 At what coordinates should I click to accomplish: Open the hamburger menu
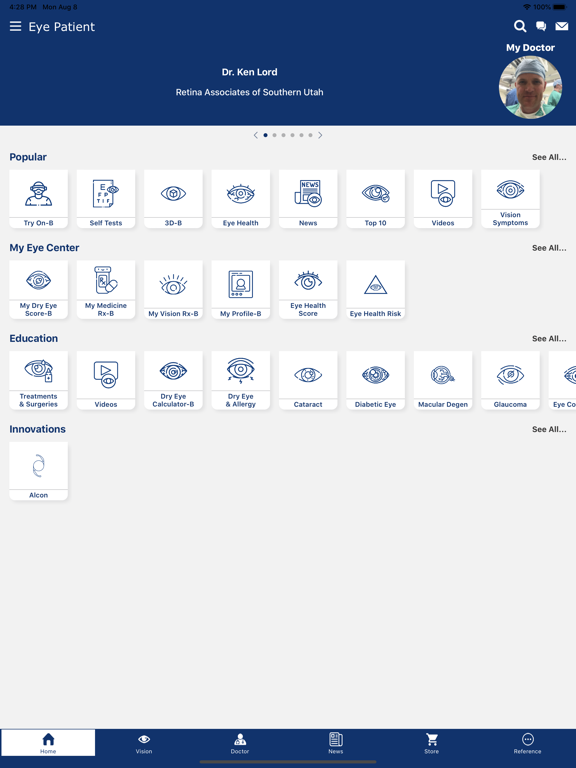pyautogui.click(x=16, y=26)
